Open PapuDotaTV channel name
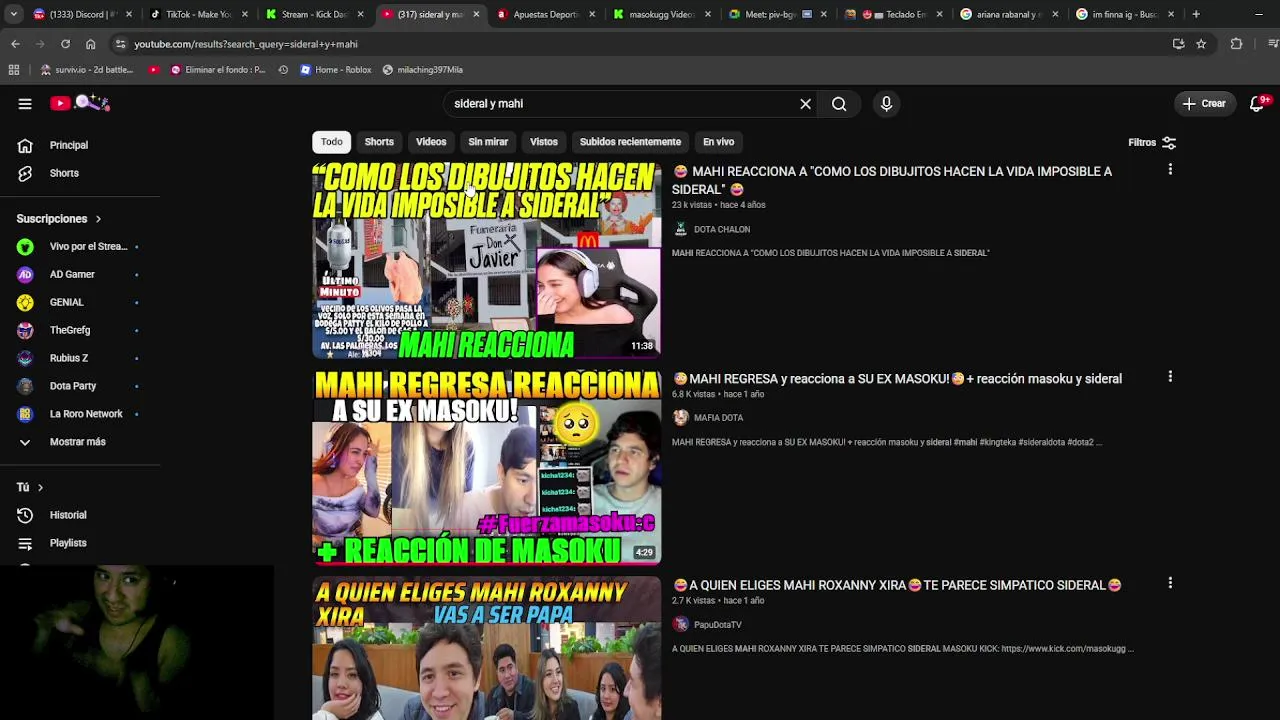Viewport: 1280px width, 720px height. pos(718,625)
